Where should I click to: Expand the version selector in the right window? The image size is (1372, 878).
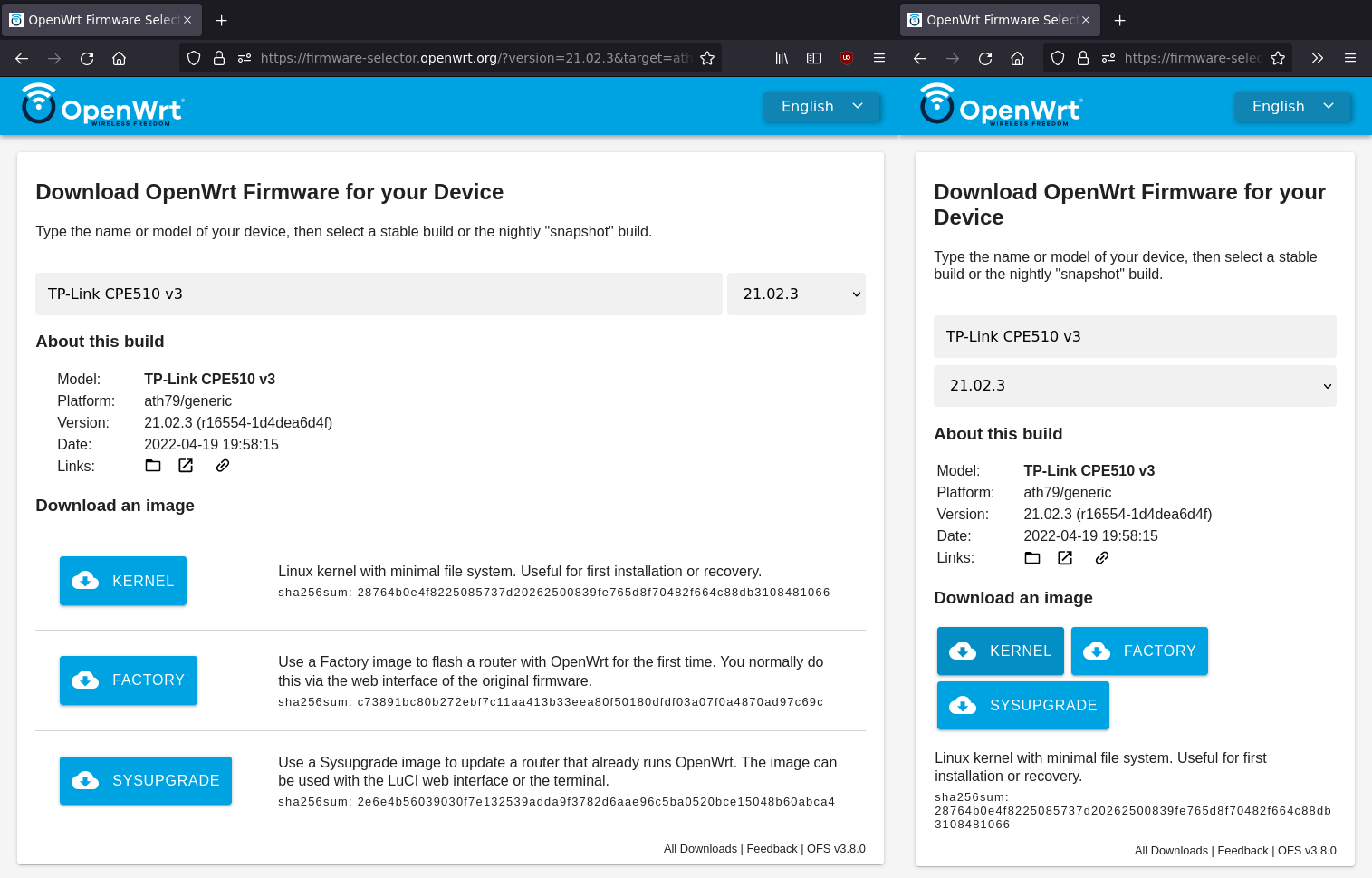1135,386
